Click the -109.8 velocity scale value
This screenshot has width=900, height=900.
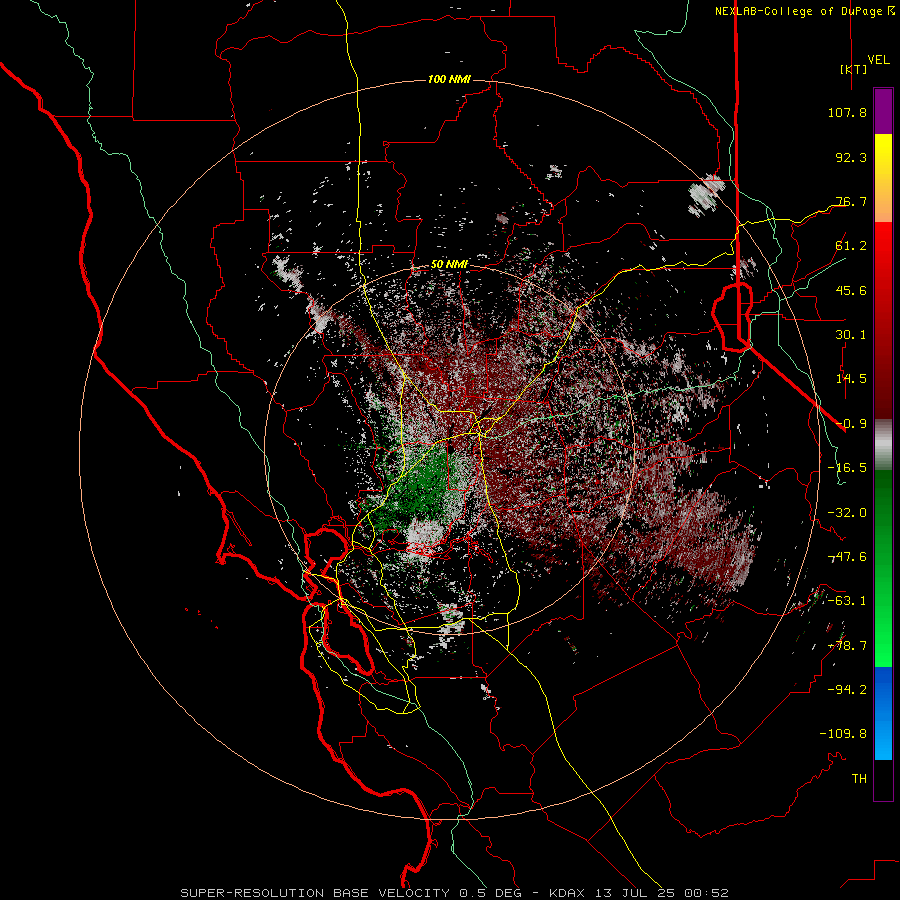[843, 734]
